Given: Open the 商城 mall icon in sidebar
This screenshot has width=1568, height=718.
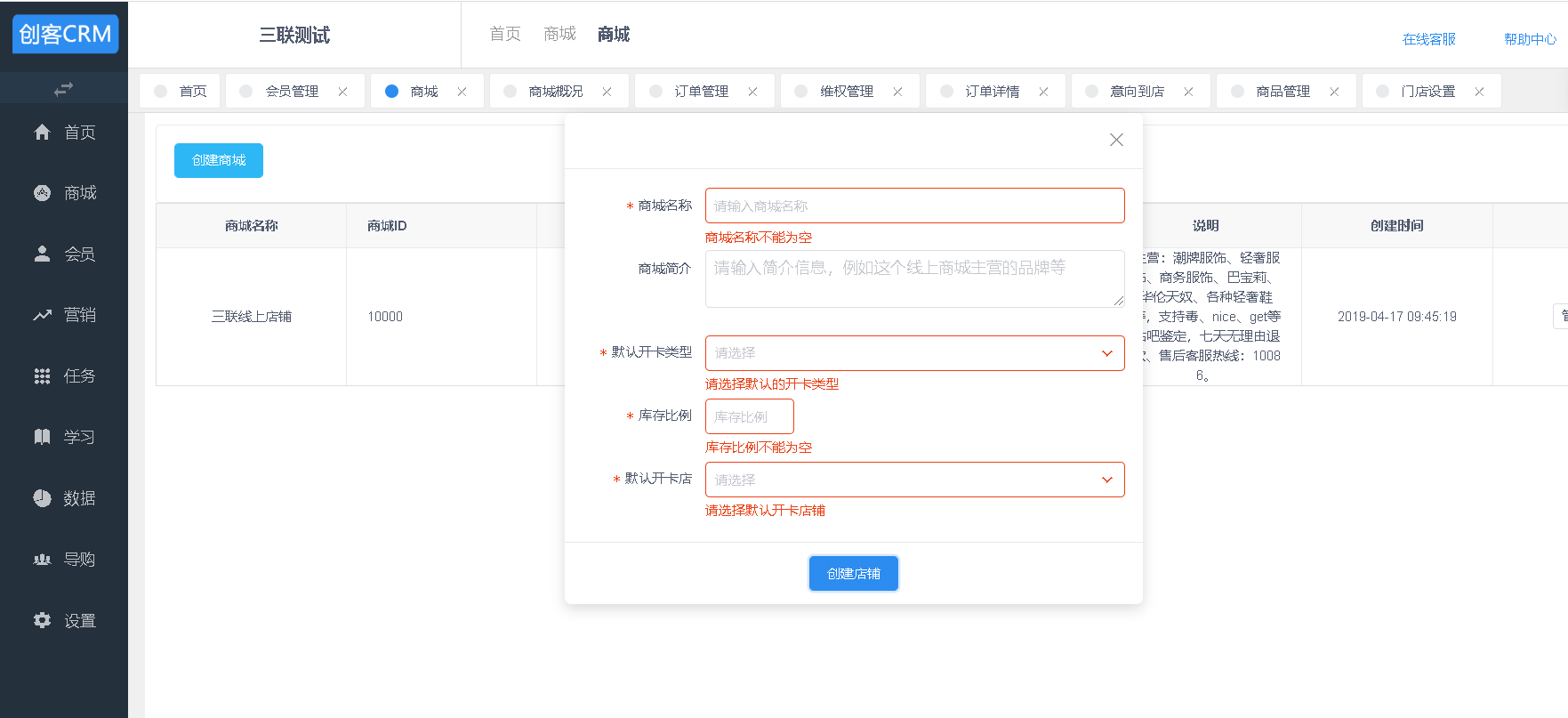Looking at the screenshot, I should (x=42, y=193).
